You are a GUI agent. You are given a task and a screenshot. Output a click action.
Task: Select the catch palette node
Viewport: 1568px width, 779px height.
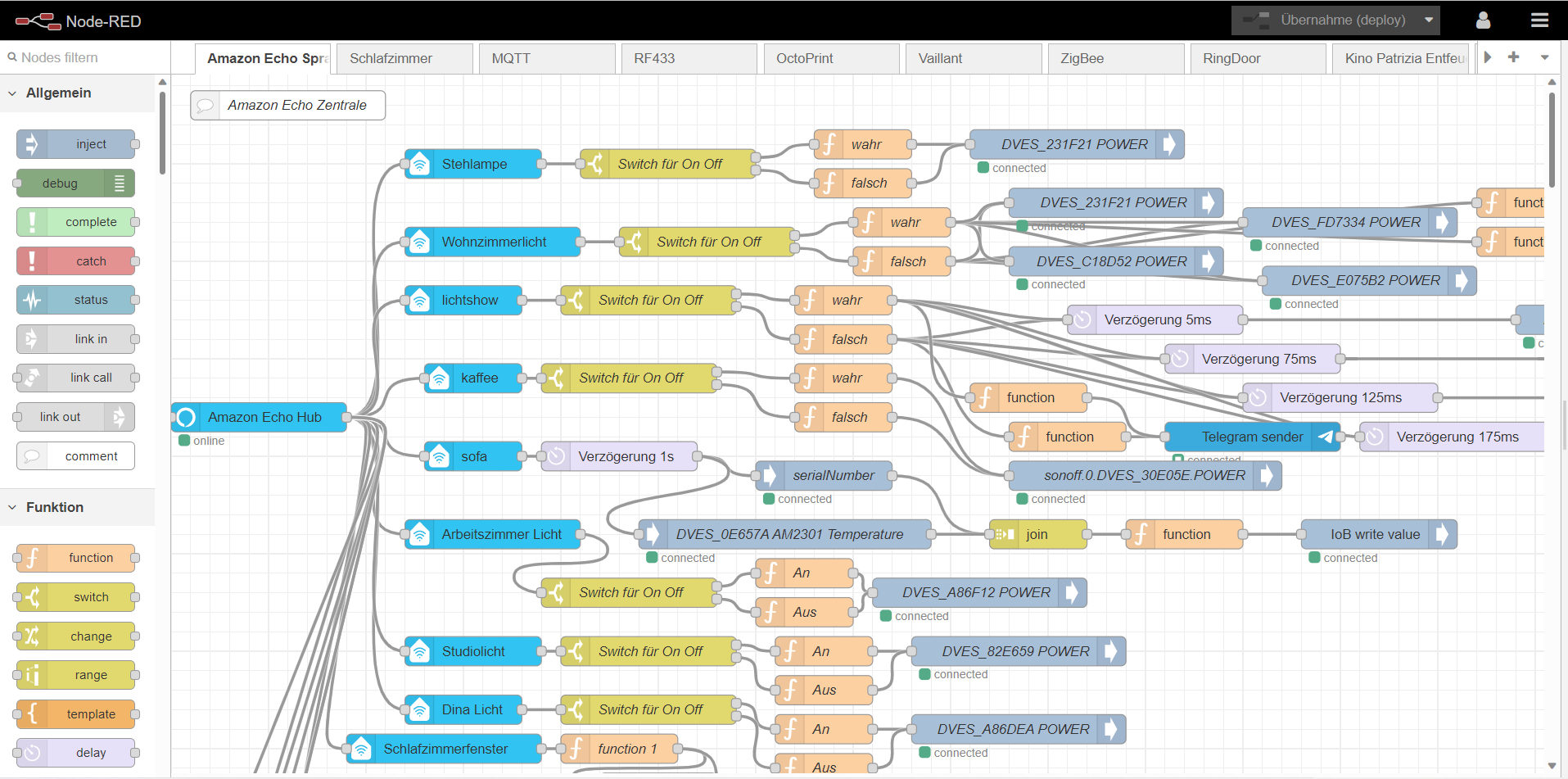(x=75, y=261)
